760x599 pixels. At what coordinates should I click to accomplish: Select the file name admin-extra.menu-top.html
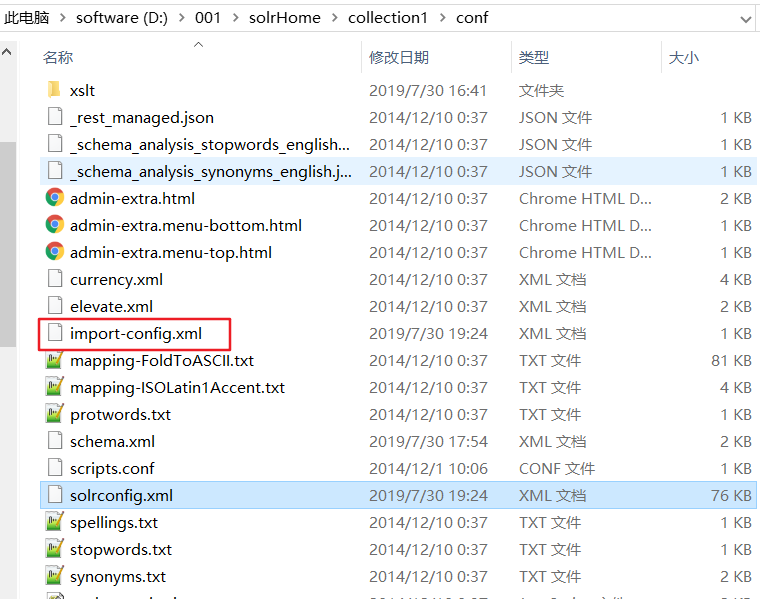[x=171, y=252]
